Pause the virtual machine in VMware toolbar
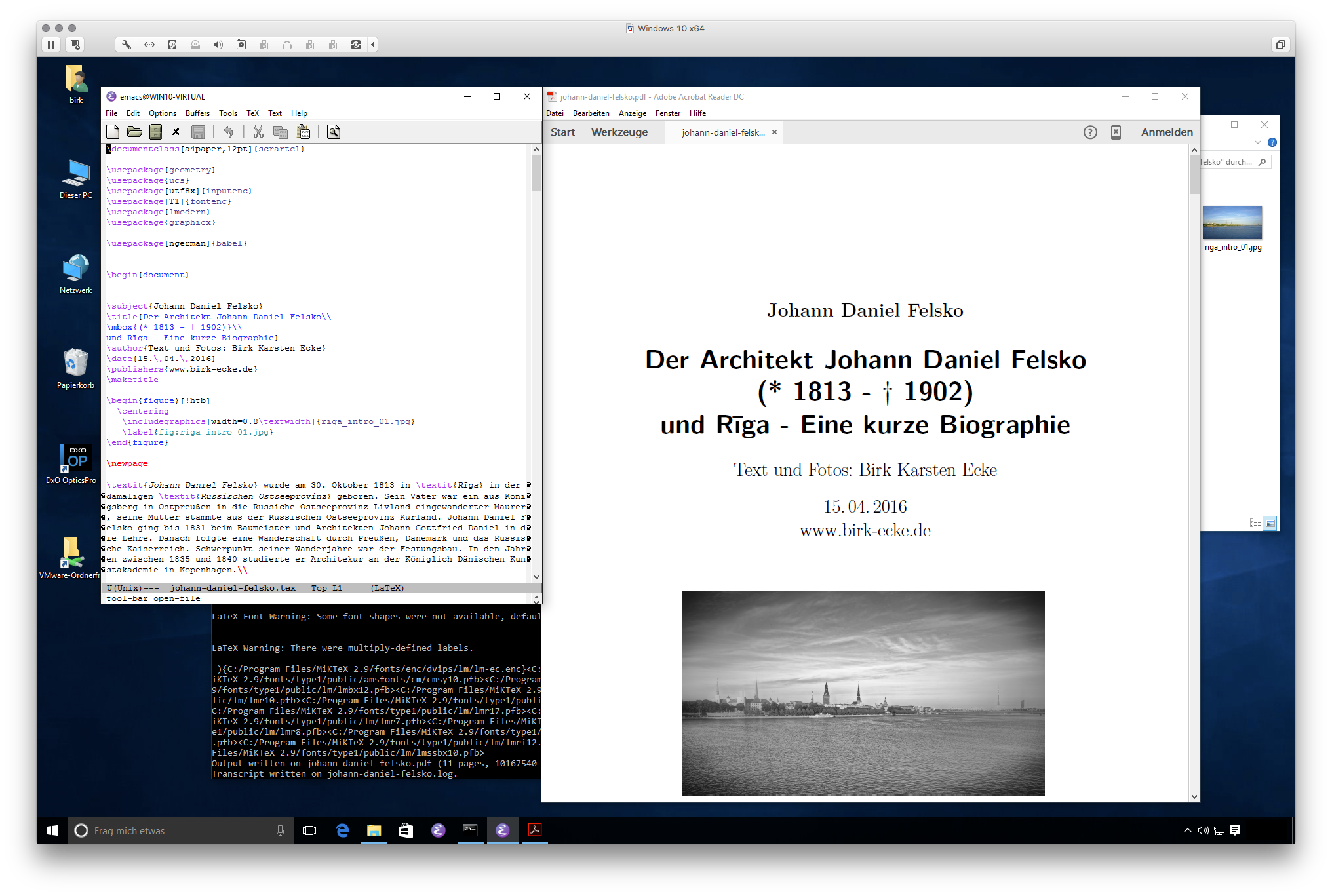 point(51,45)
